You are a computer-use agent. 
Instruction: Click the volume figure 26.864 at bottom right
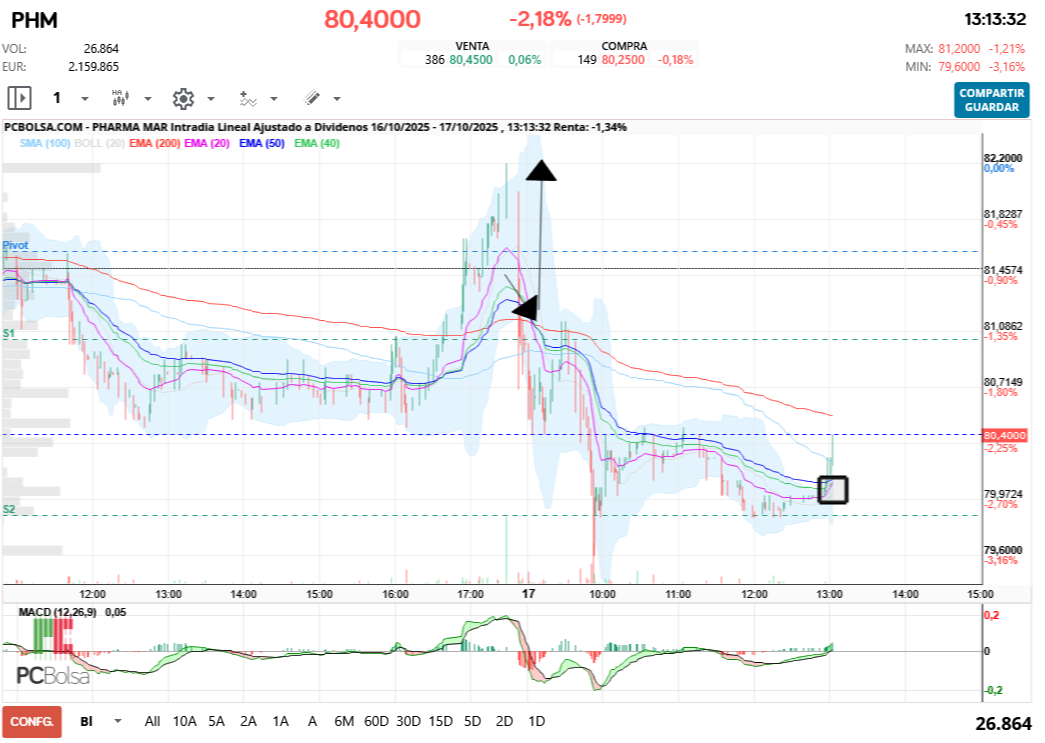coord(1003,724)
